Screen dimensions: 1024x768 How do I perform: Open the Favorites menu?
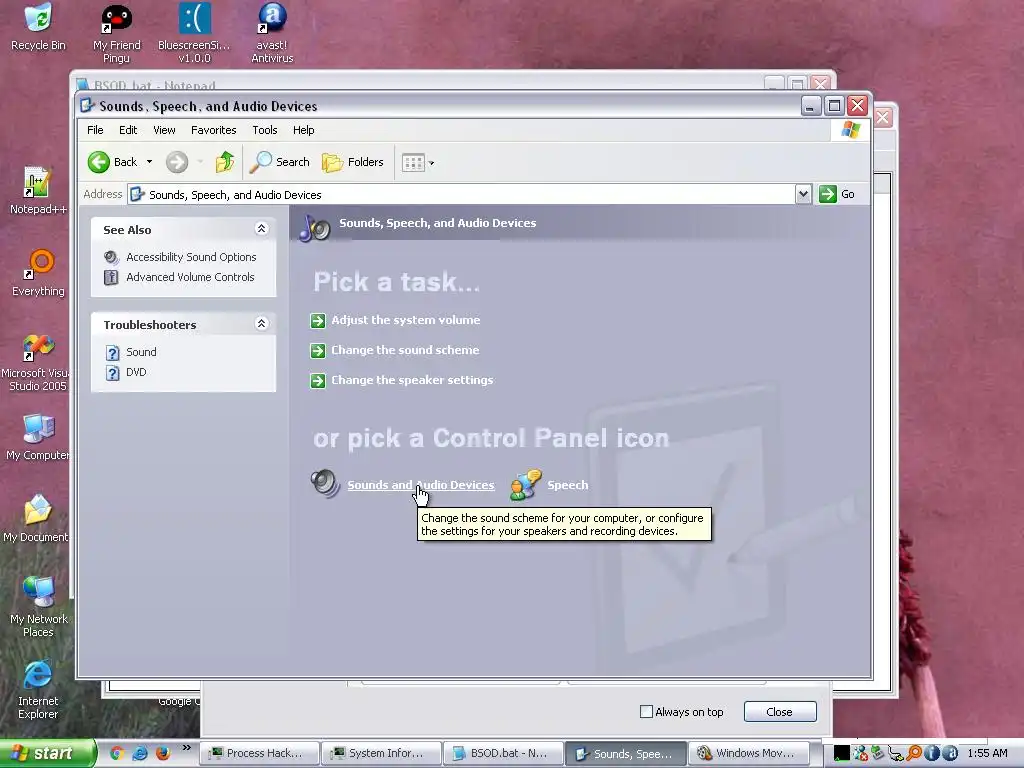tap(214, 130)
